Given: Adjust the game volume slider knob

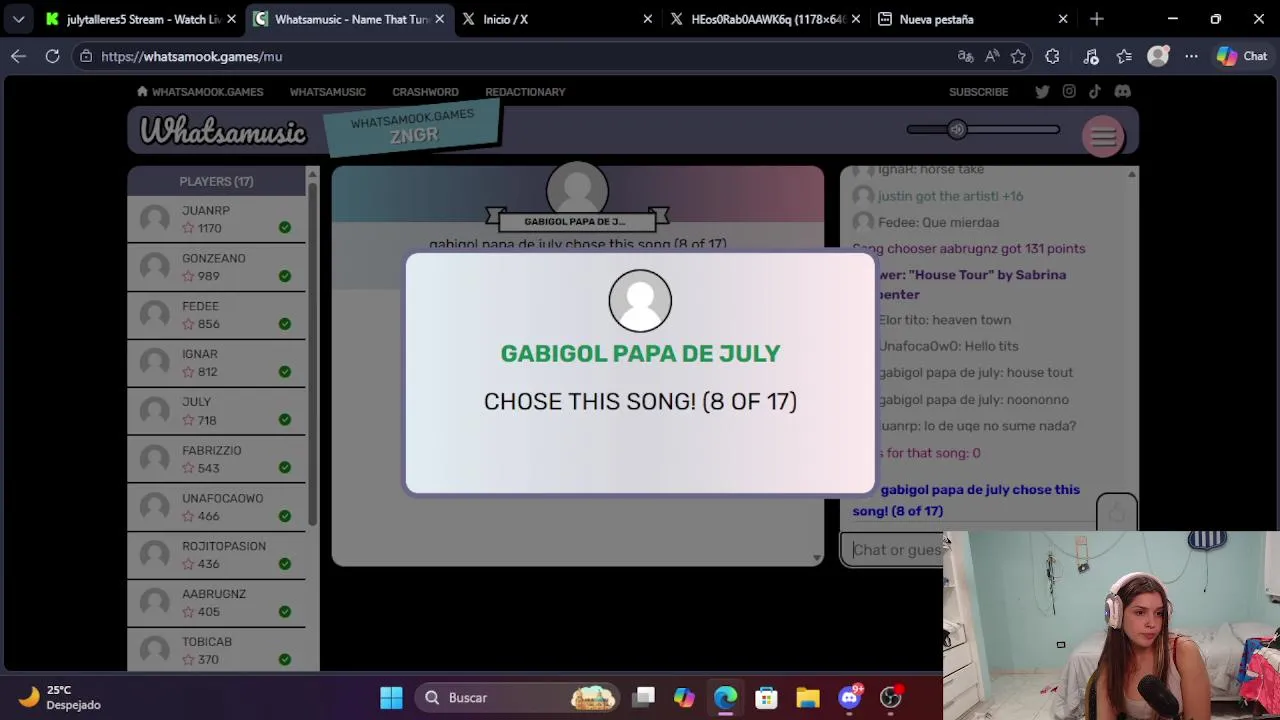Looking at the screenshot, I should click(957, 129).
